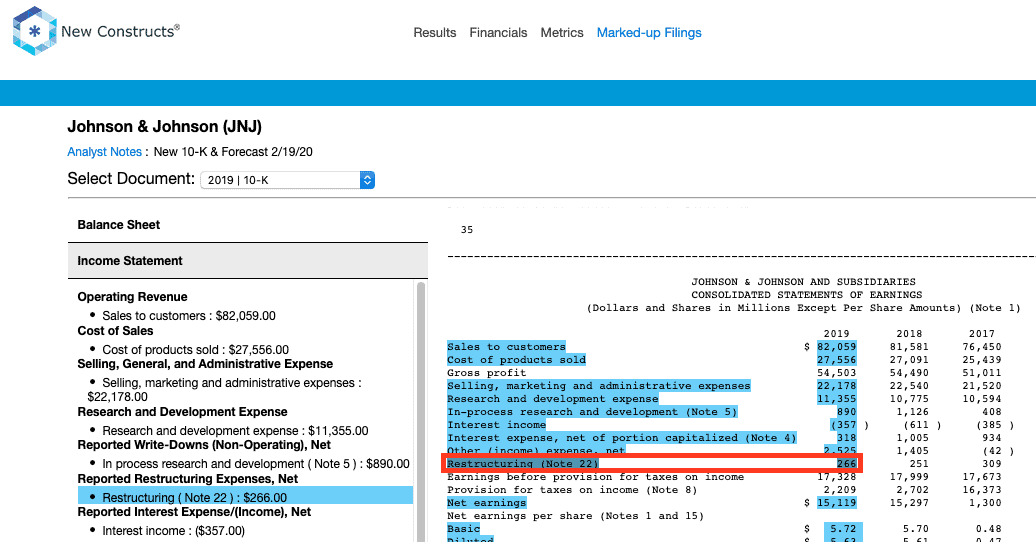Click highlighted Interest income line in filing
The image size is (1036, 542).
(496, 424)
